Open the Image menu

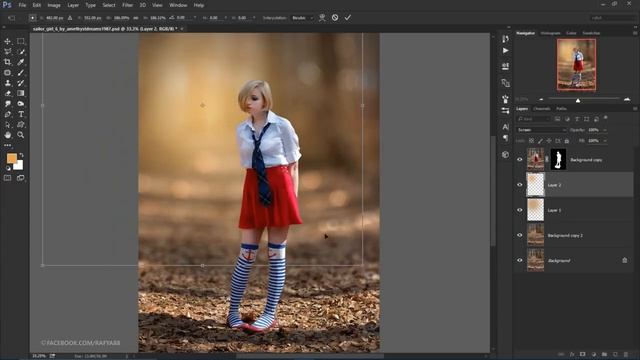pos(54,5)
